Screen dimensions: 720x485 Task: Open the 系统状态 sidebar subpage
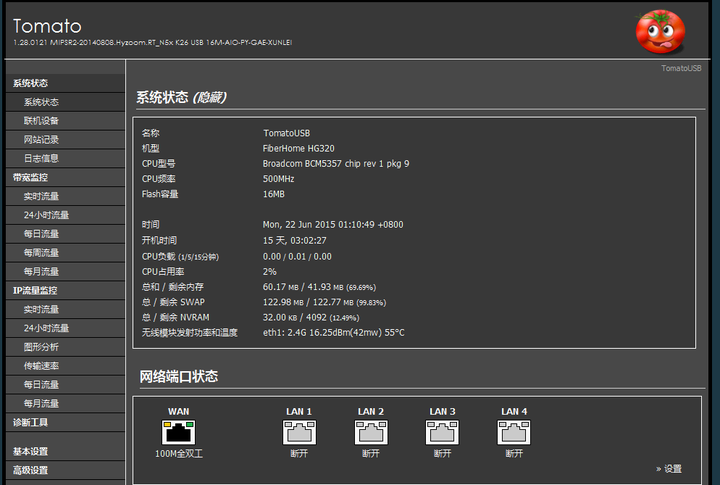point(65,102)
